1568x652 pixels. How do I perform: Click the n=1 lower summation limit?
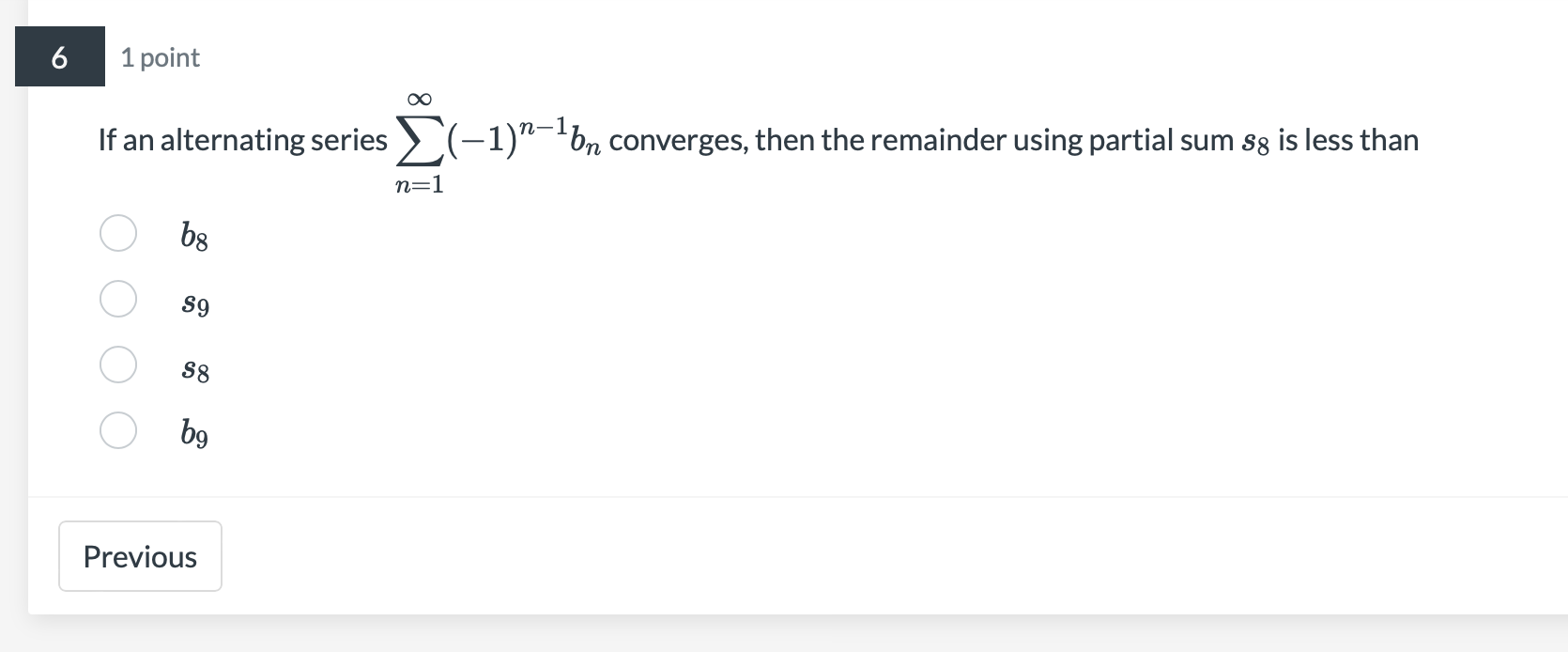[x=420, y=184]
